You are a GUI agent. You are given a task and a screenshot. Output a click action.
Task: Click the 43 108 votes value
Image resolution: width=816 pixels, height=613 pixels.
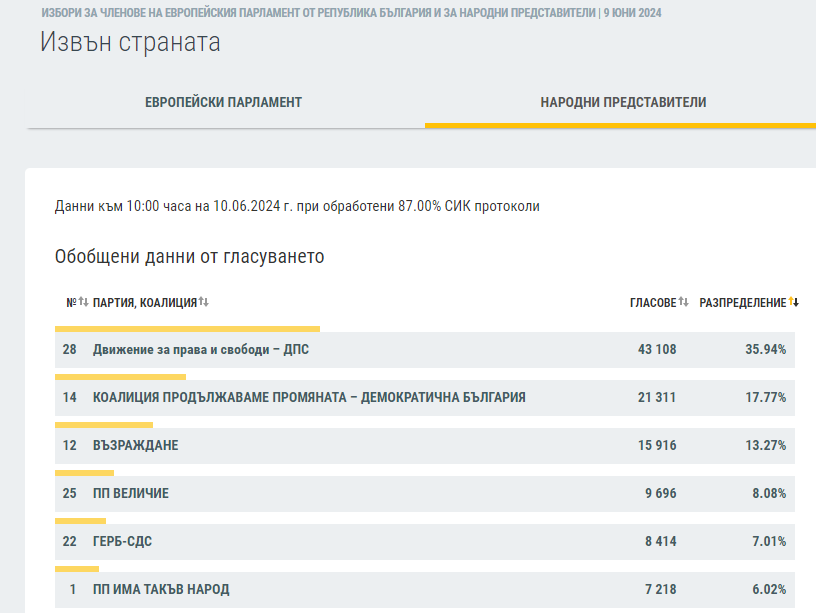(656, 350)
